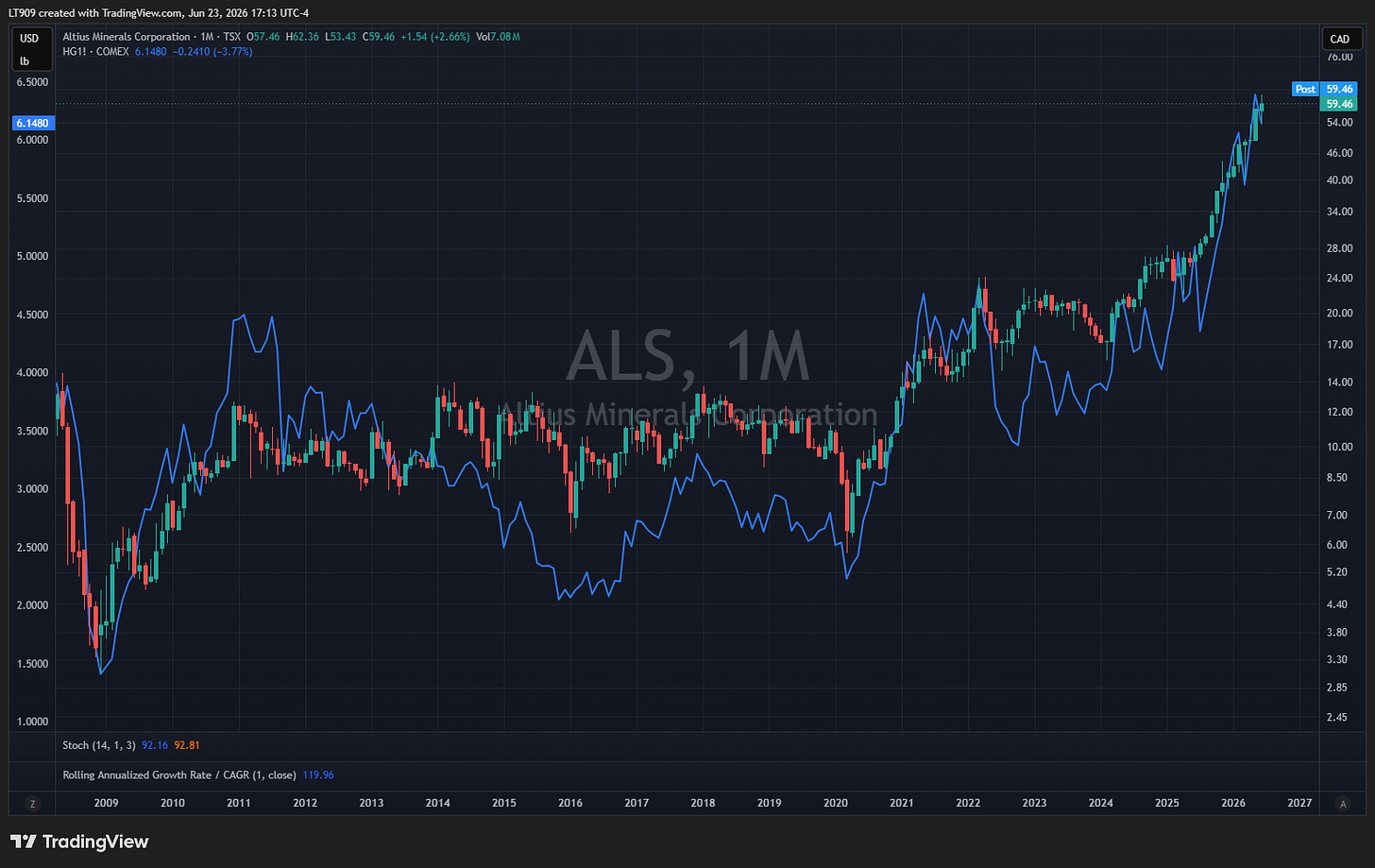The image size is (1375, 868).
Task: Click the 2015 year label
Action: coord(503,803)
